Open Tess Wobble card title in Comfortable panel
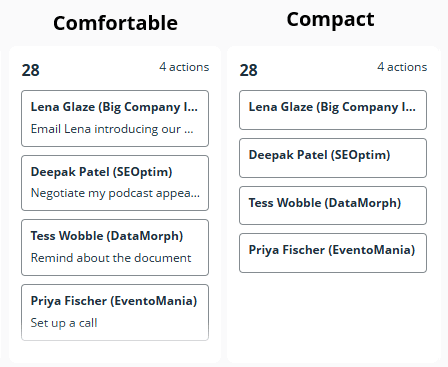This screenshot has width=448, height=367. click(107, 236)
